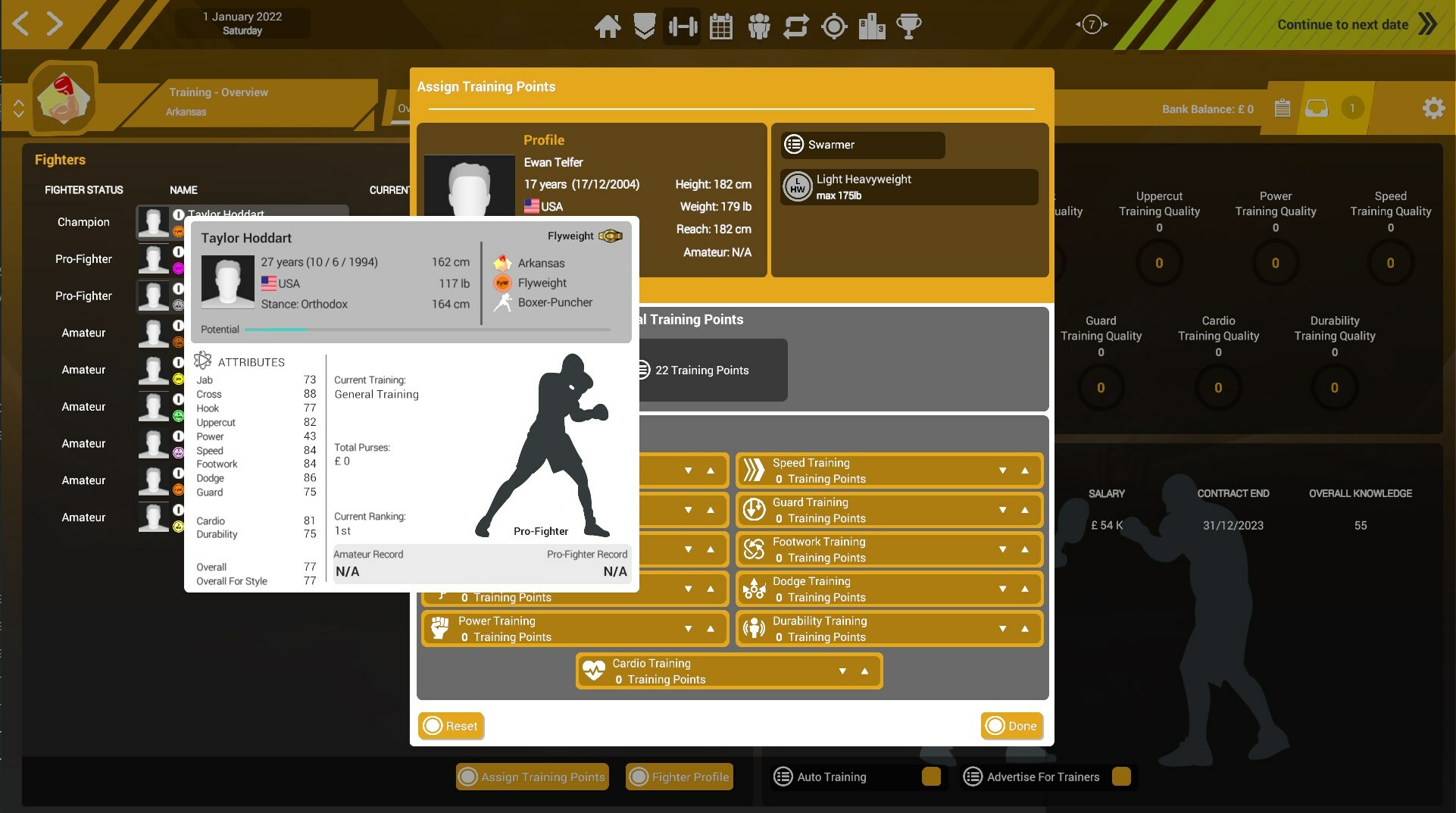Open the rankings podium icon

coord(872,27)
